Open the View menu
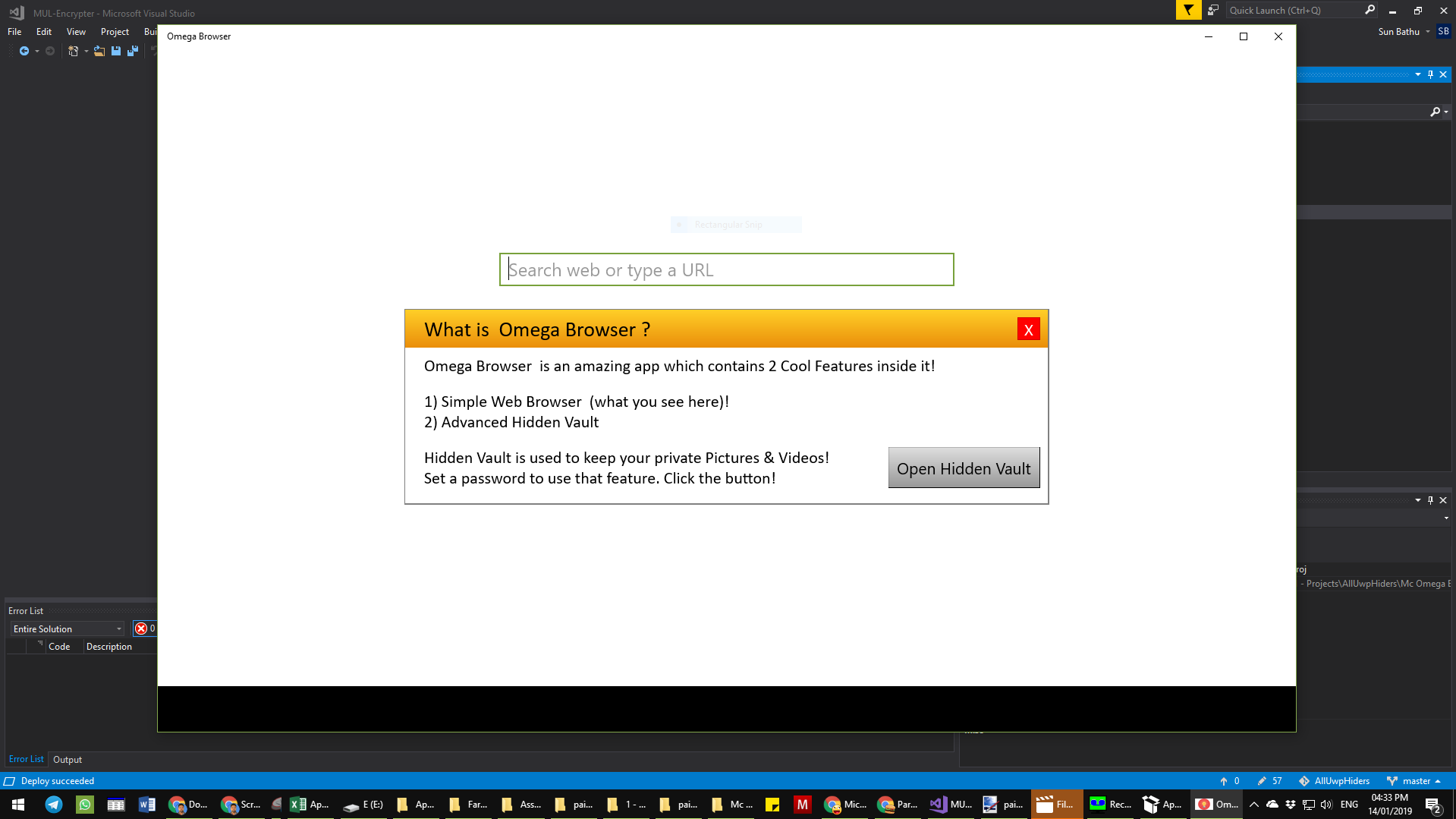This screenshot has width=1456, height=819. [x=76, y=31]
